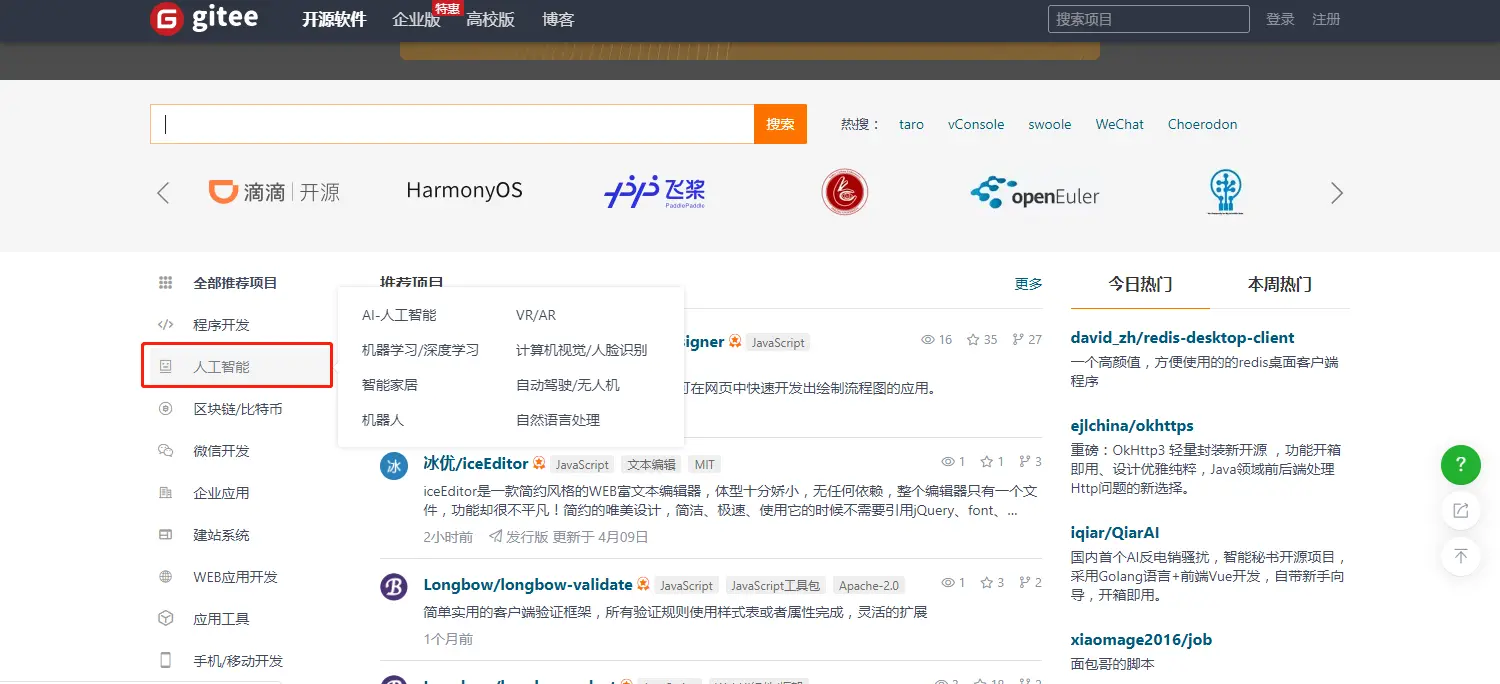
Task: Click the hot search term taro
Action: click(911, 124)
